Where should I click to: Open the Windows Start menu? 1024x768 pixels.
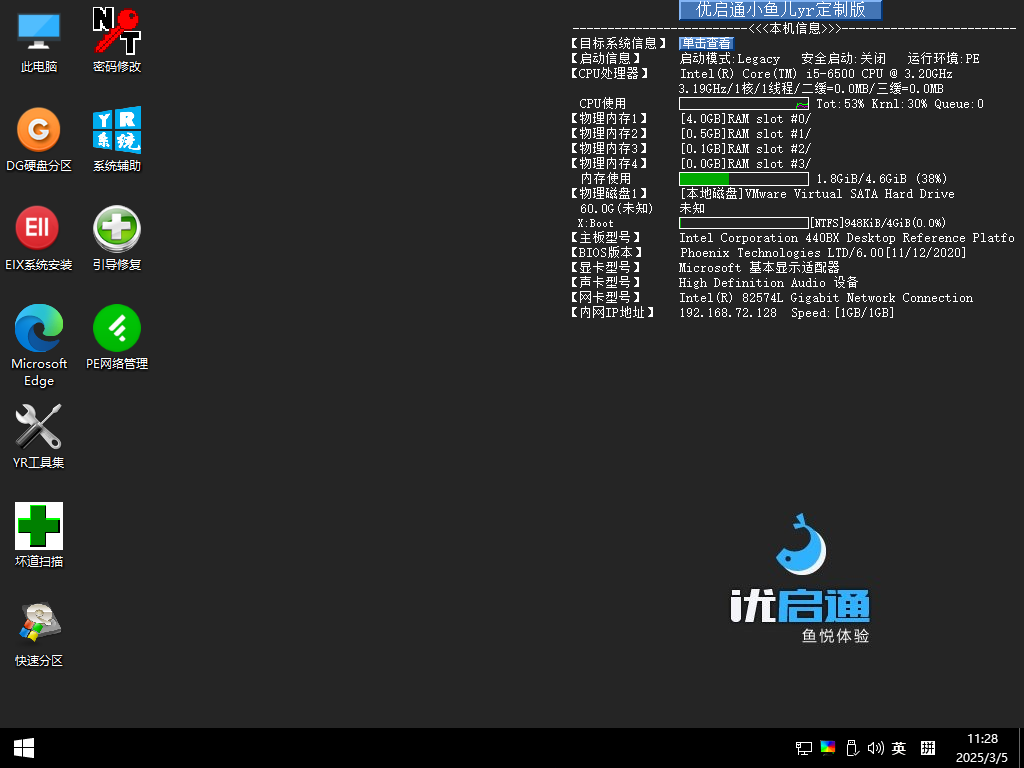click(24, 748)
